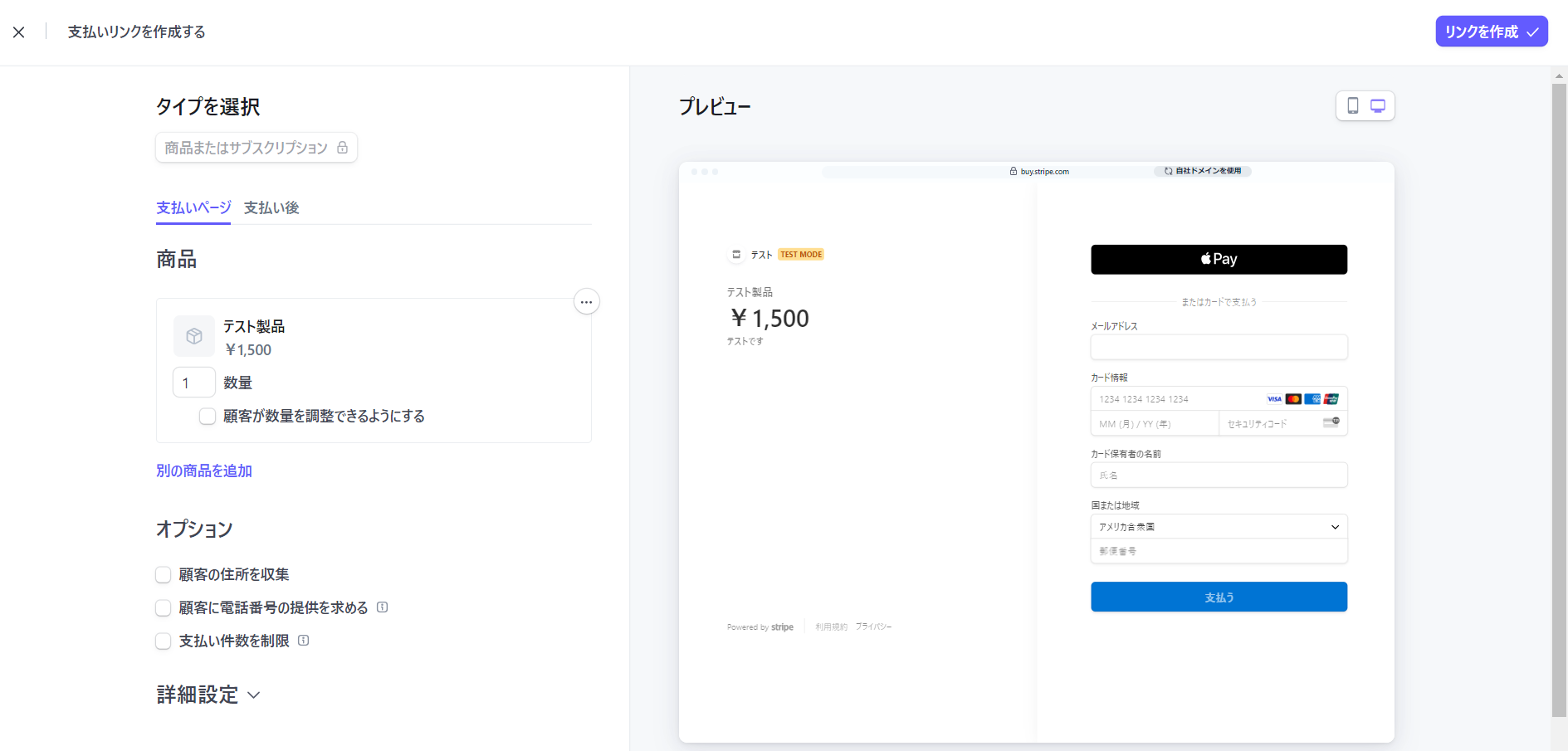Viewport: 1568px width, 751px height.
Task: Click the カード保有者の名前 field
Action: click(x=1219, y=475)
